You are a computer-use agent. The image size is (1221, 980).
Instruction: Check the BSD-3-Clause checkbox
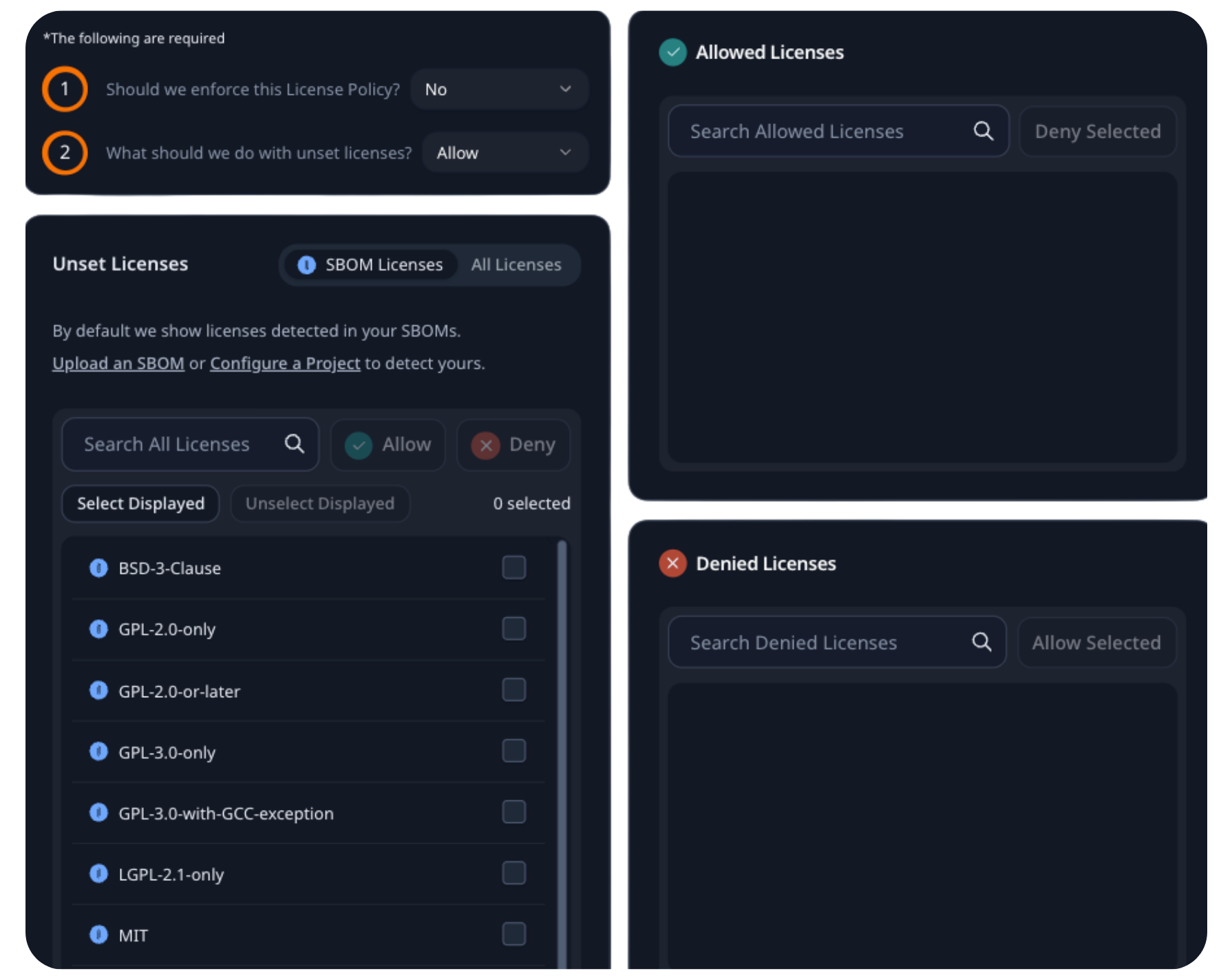(513, 567)
